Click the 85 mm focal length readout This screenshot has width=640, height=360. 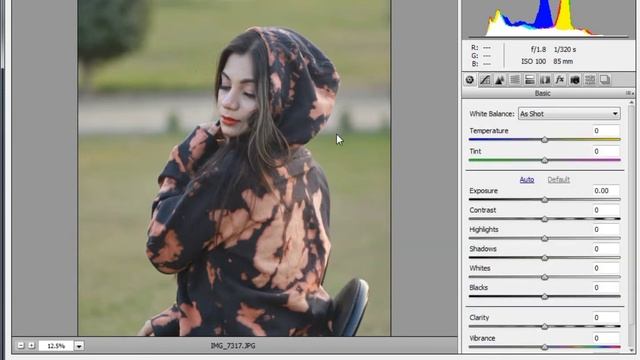coord(563,62)
